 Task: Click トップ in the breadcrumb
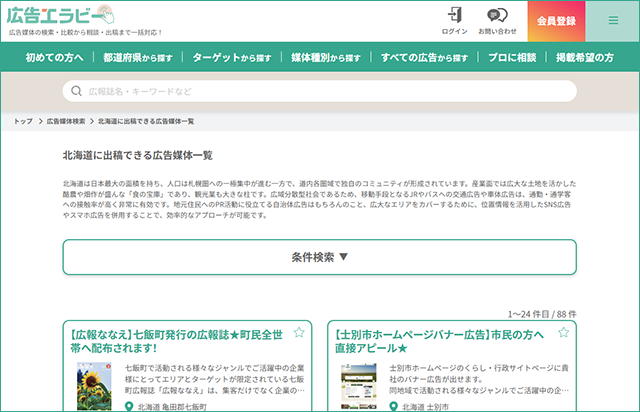pyautogui.click(x=23, y=121)
